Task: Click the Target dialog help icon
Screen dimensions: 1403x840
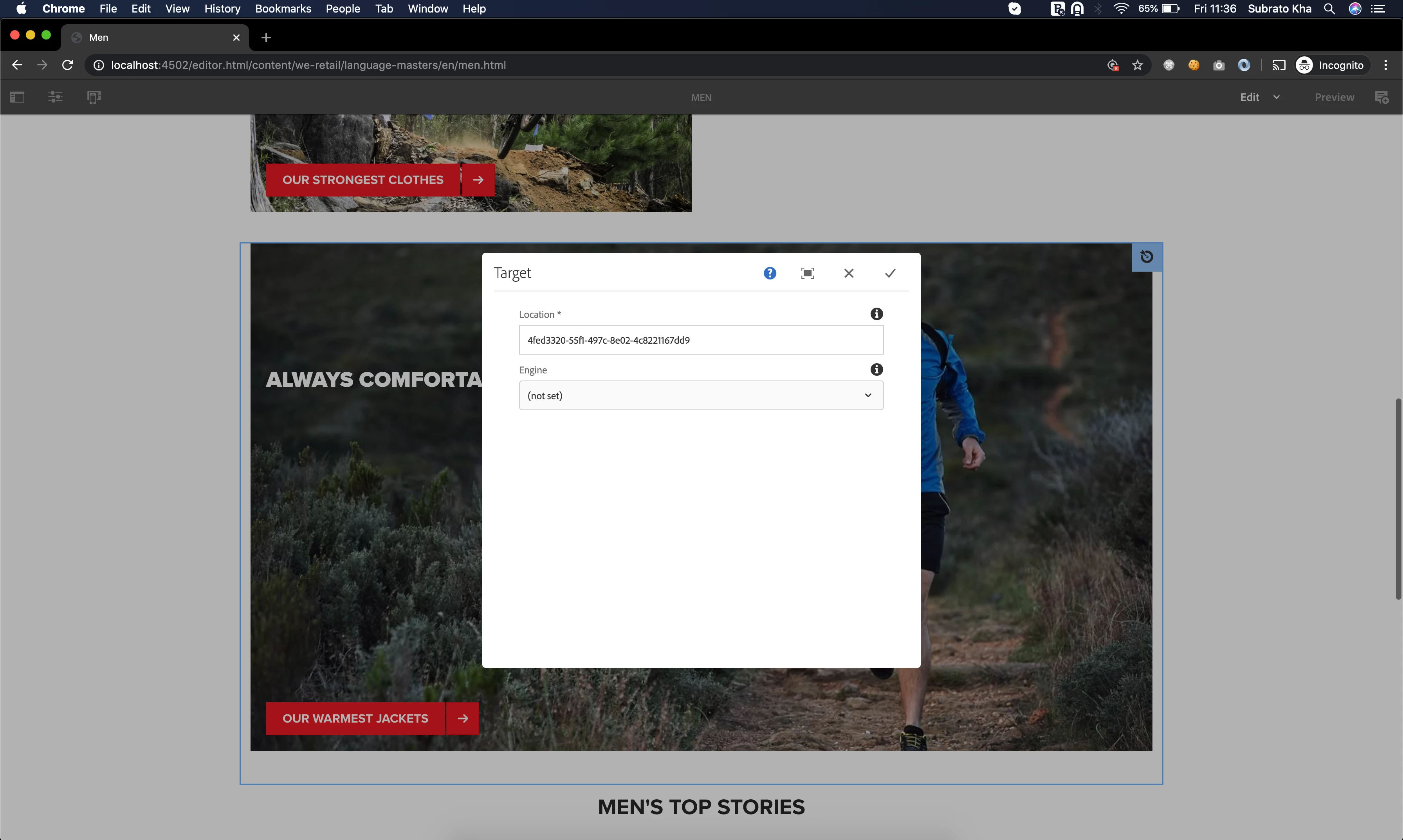Action: tap(770, 273)
